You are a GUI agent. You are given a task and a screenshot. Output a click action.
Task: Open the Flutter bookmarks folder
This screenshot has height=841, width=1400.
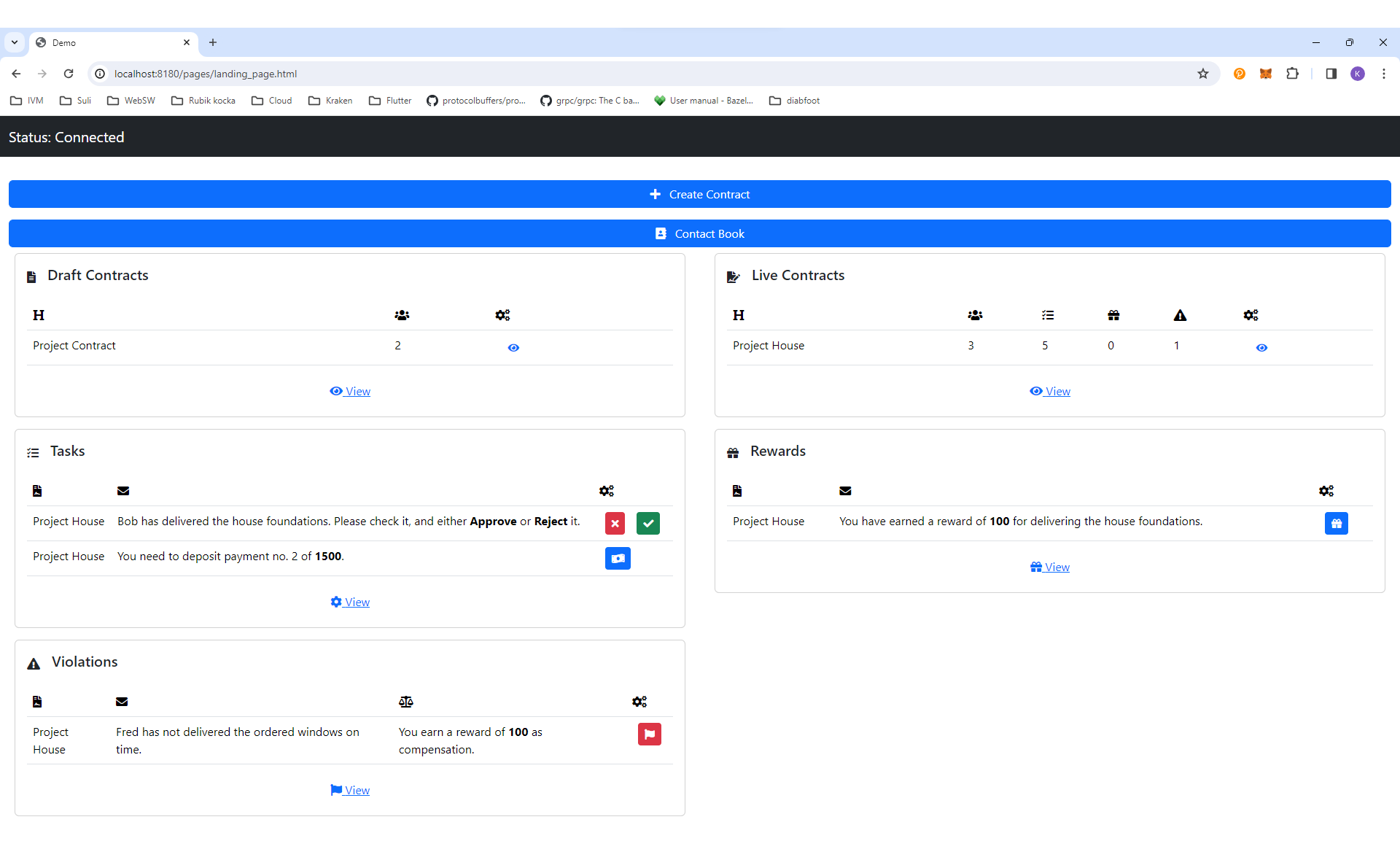point(390,101)
